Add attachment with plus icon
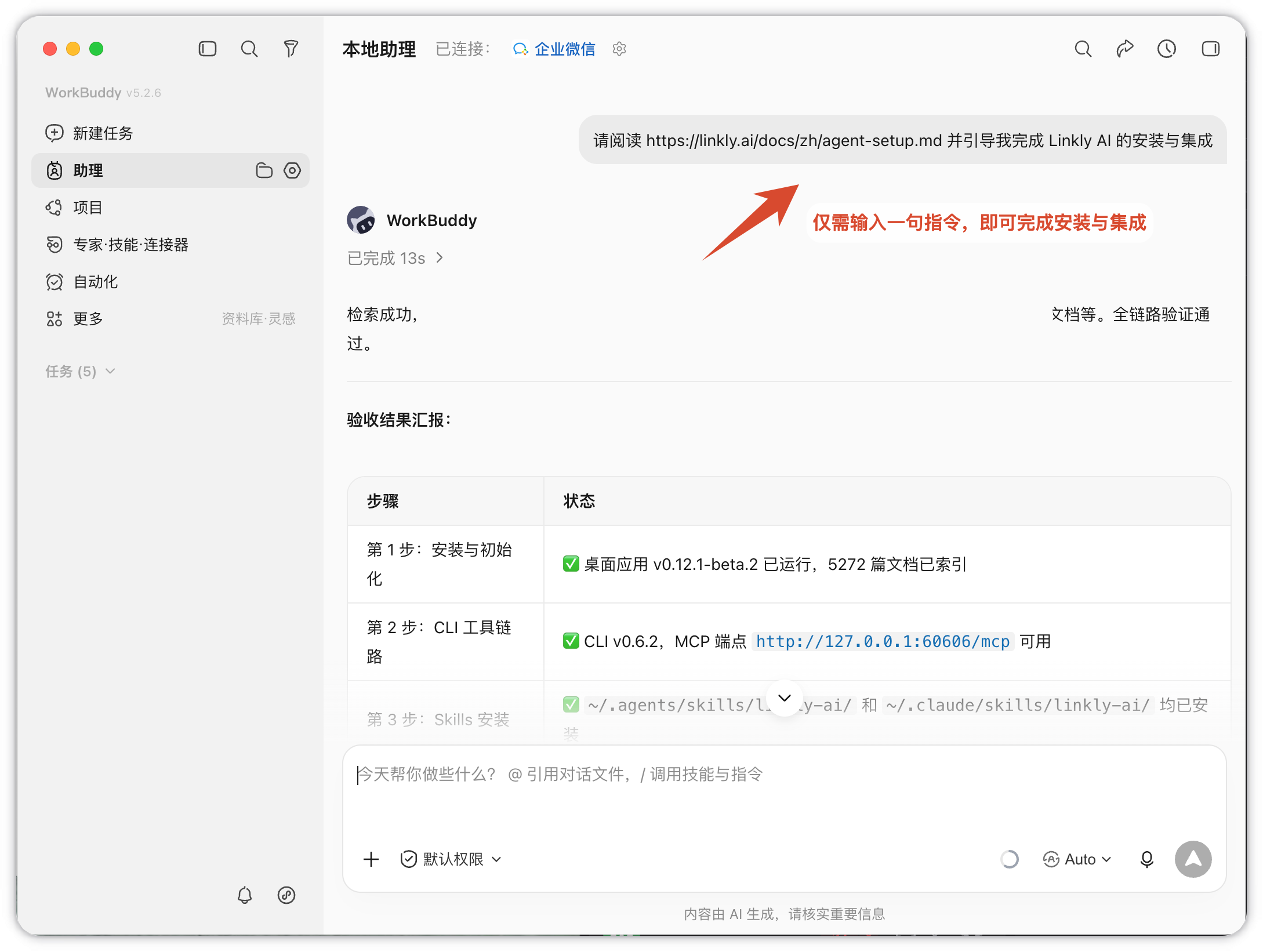 coord(371,859)
